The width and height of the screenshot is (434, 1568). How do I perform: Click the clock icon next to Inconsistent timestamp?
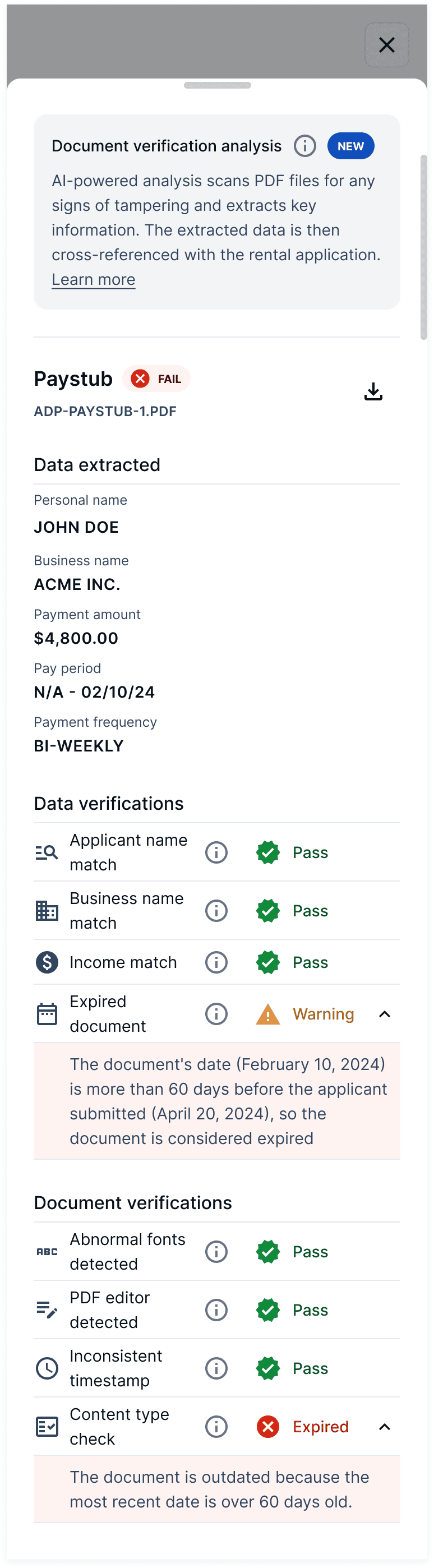pyautogui.click(x=47, y=1368)
